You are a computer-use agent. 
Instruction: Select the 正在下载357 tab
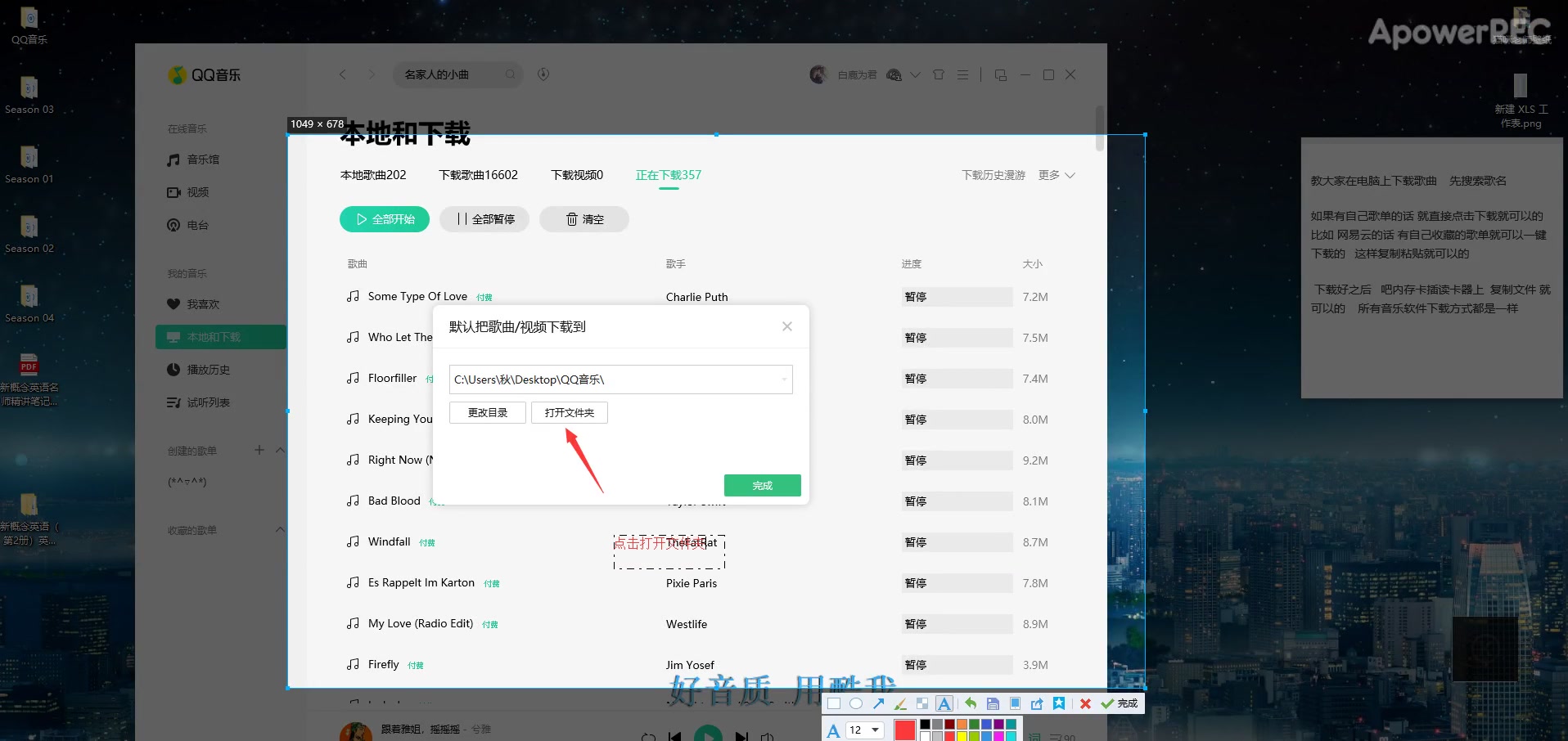(x=669, y=175)
